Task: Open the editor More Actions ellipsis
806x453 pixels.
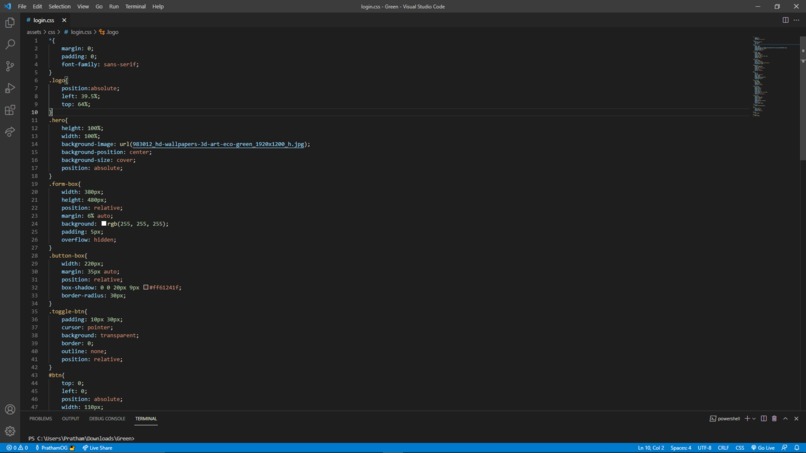Action: pyautogui.click(x=796, y=20)
